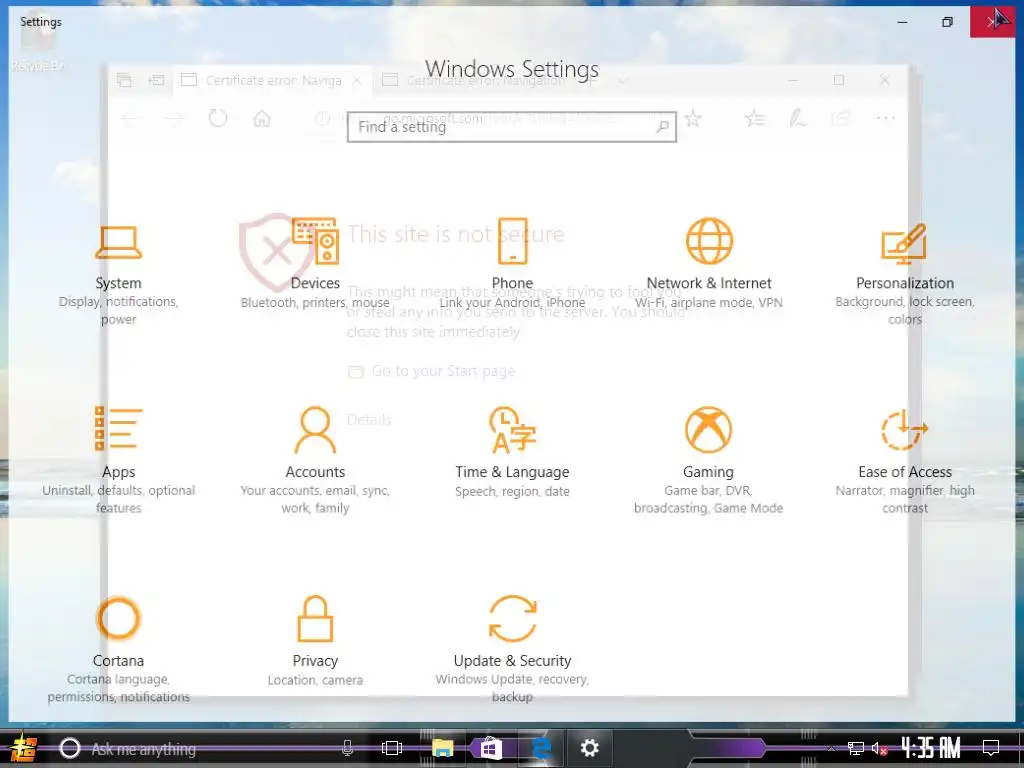1024x768 pixels.
Task: Open the Start menu button on taskbar
Action: pos(23,748)
